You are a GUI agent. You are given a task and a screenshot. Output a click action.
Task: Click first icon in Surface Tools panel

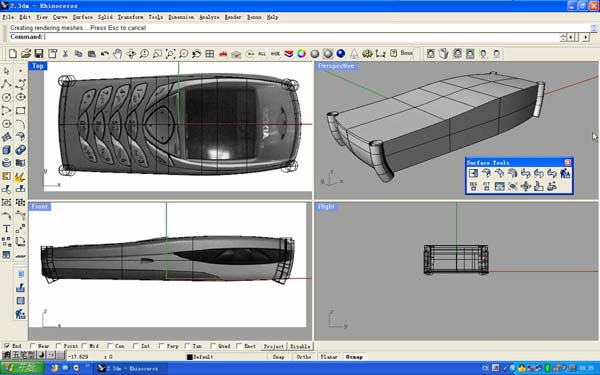pyautogui.click(x=473, y=173)
